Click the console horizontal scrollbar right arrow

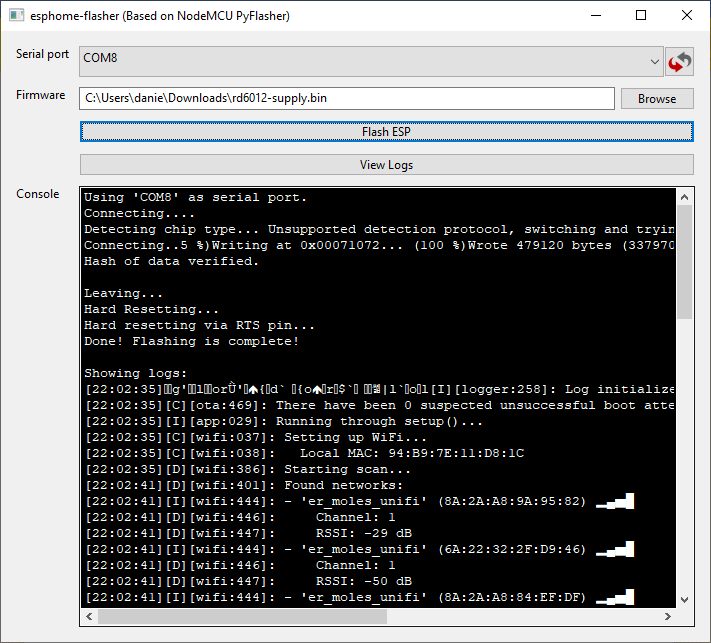tap(668, 616)
